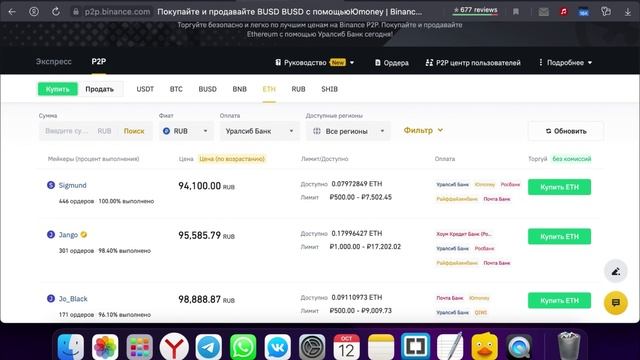
Task: Bookmark the page with bookmark icon
Action: click(x=516, y=12)
